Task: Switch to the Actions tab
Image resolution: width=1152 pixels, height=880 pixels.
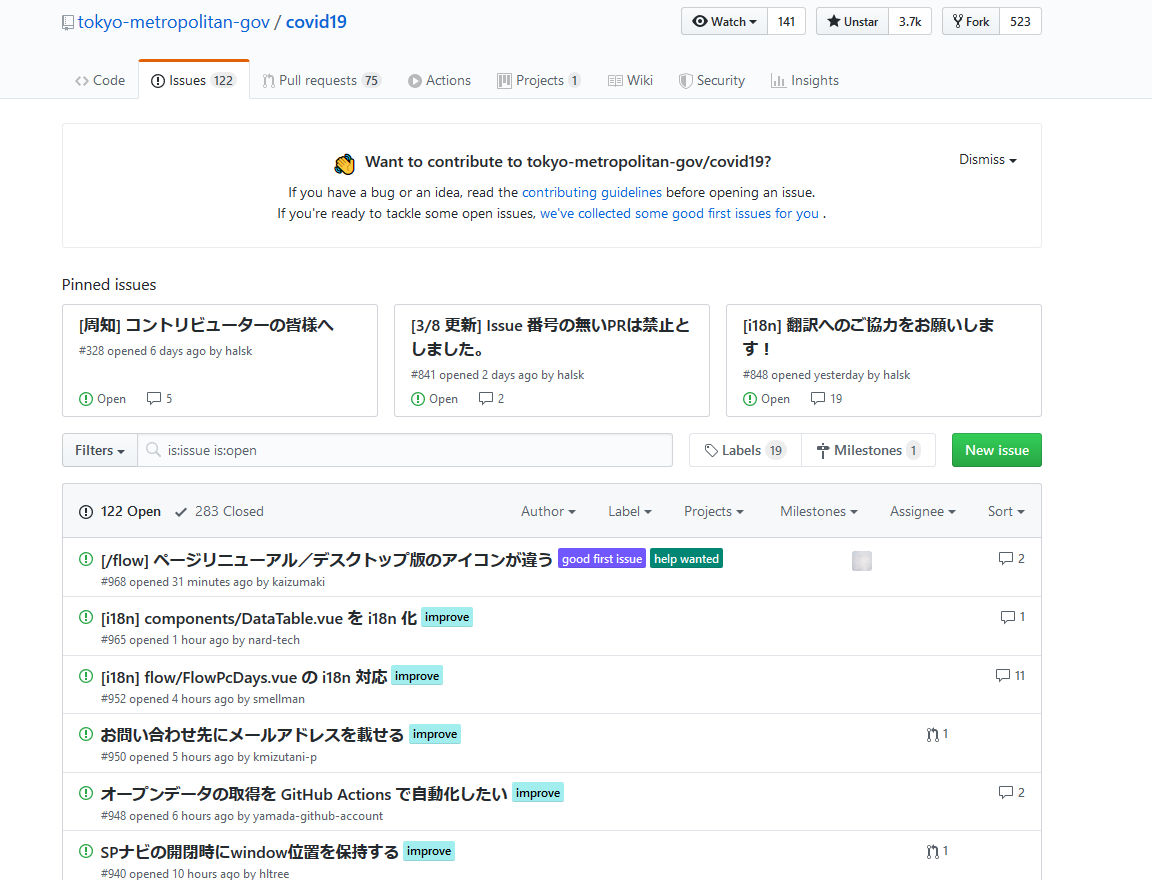Action: [439, 81]
